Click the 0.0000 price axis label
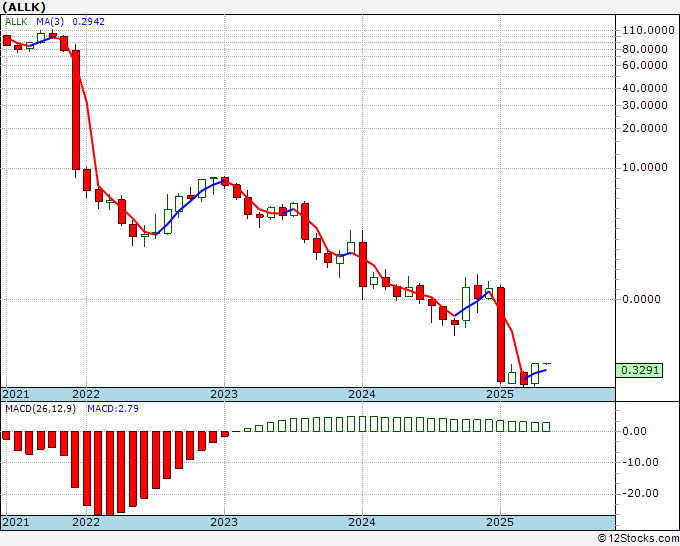Image resolution: width=680 pixels, height=546 pixels. (x=641, y=299)
